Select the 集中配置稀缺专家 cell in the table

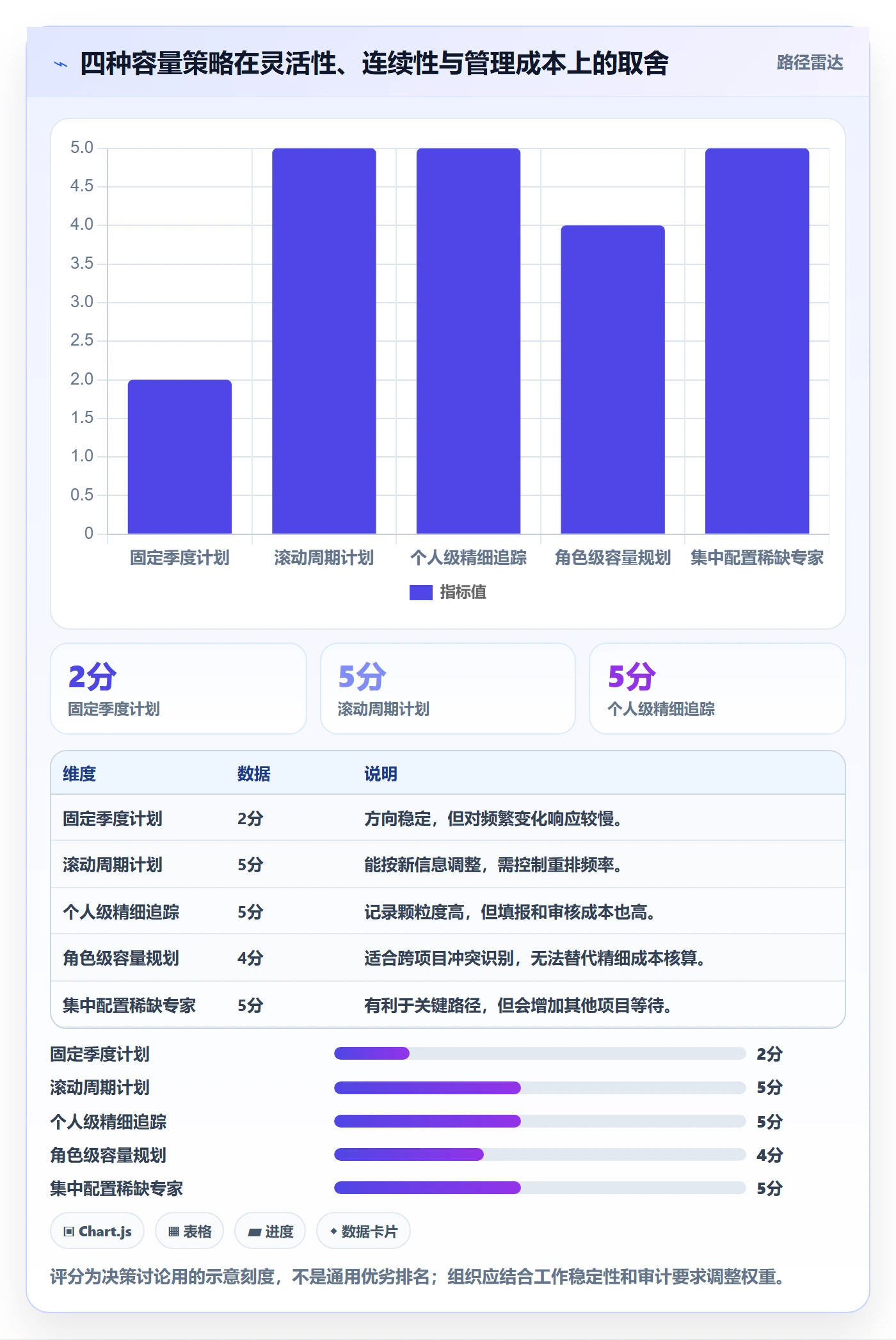(x=129, y=1005)
